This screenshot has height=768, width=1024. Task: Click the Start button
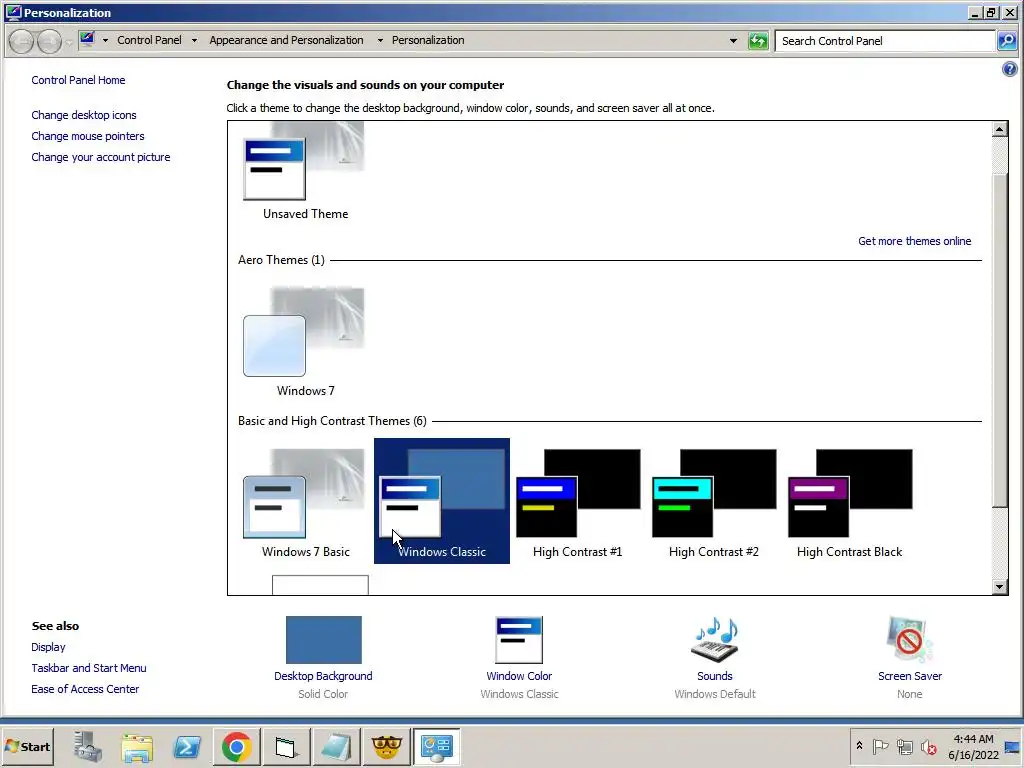click(x=27, y=746)
